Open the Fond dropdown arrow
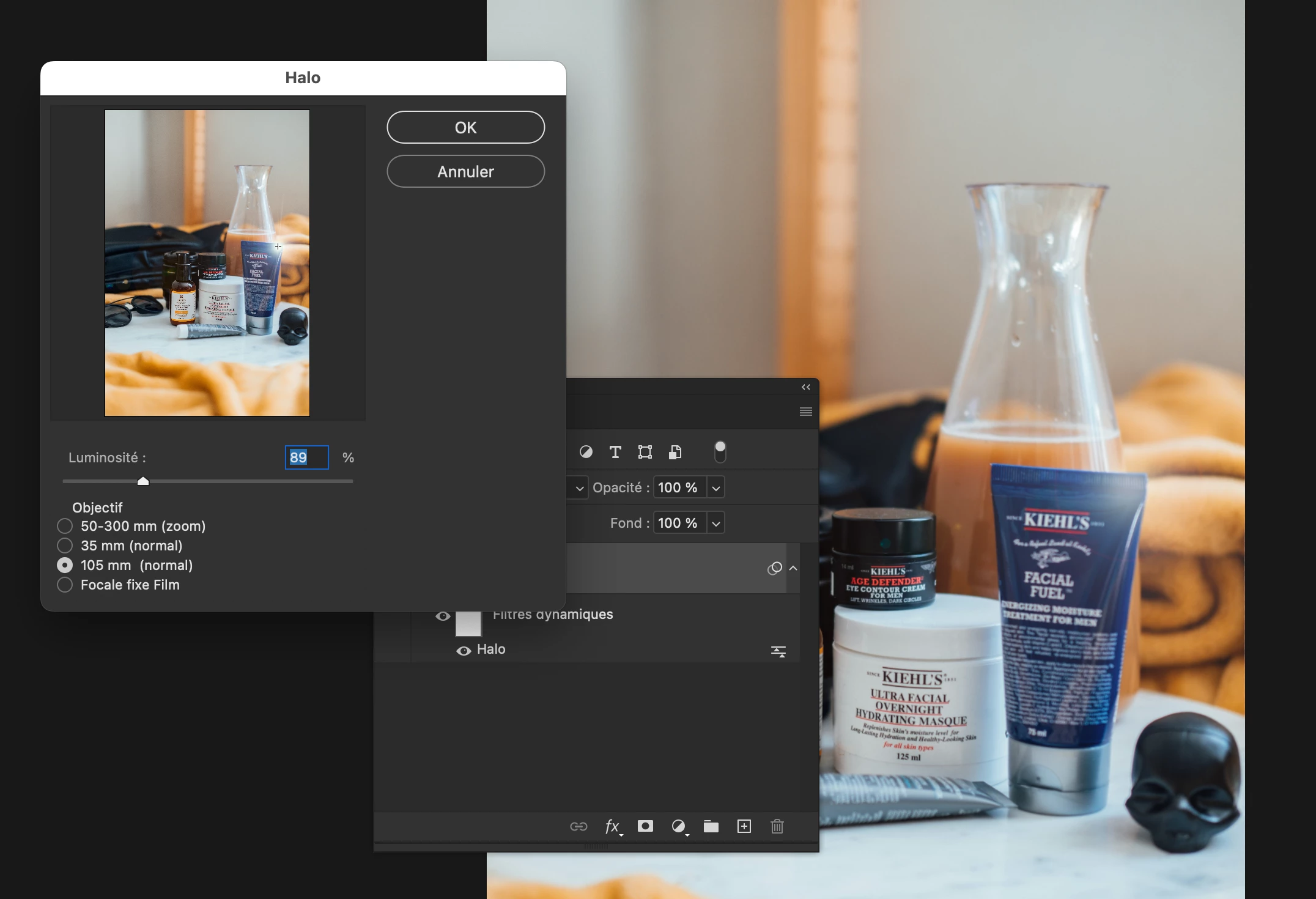 [715, 523]
